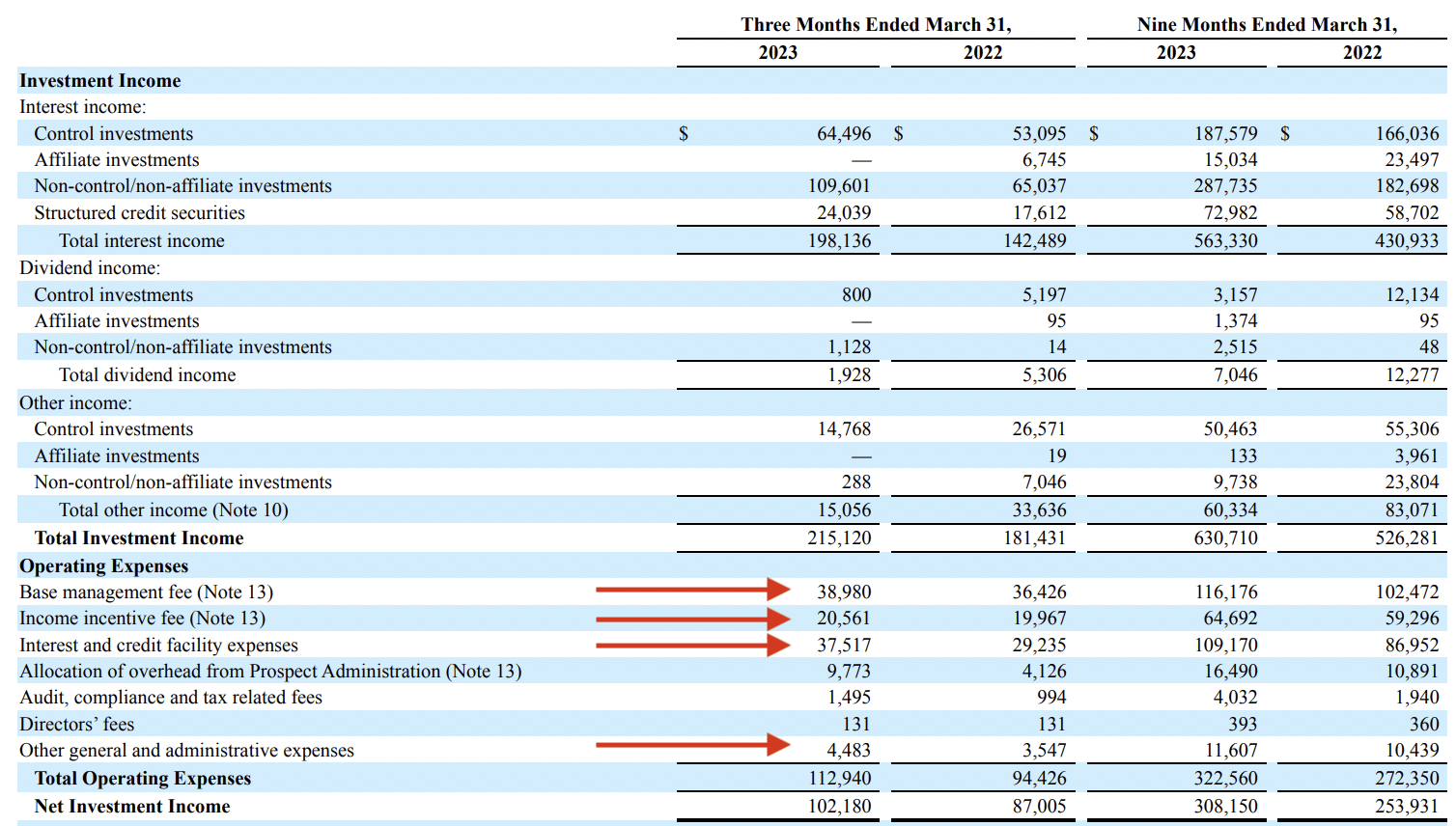Click the value 322,560
The width and height of the screenshot is (1456, 826).
[1226, 779]
